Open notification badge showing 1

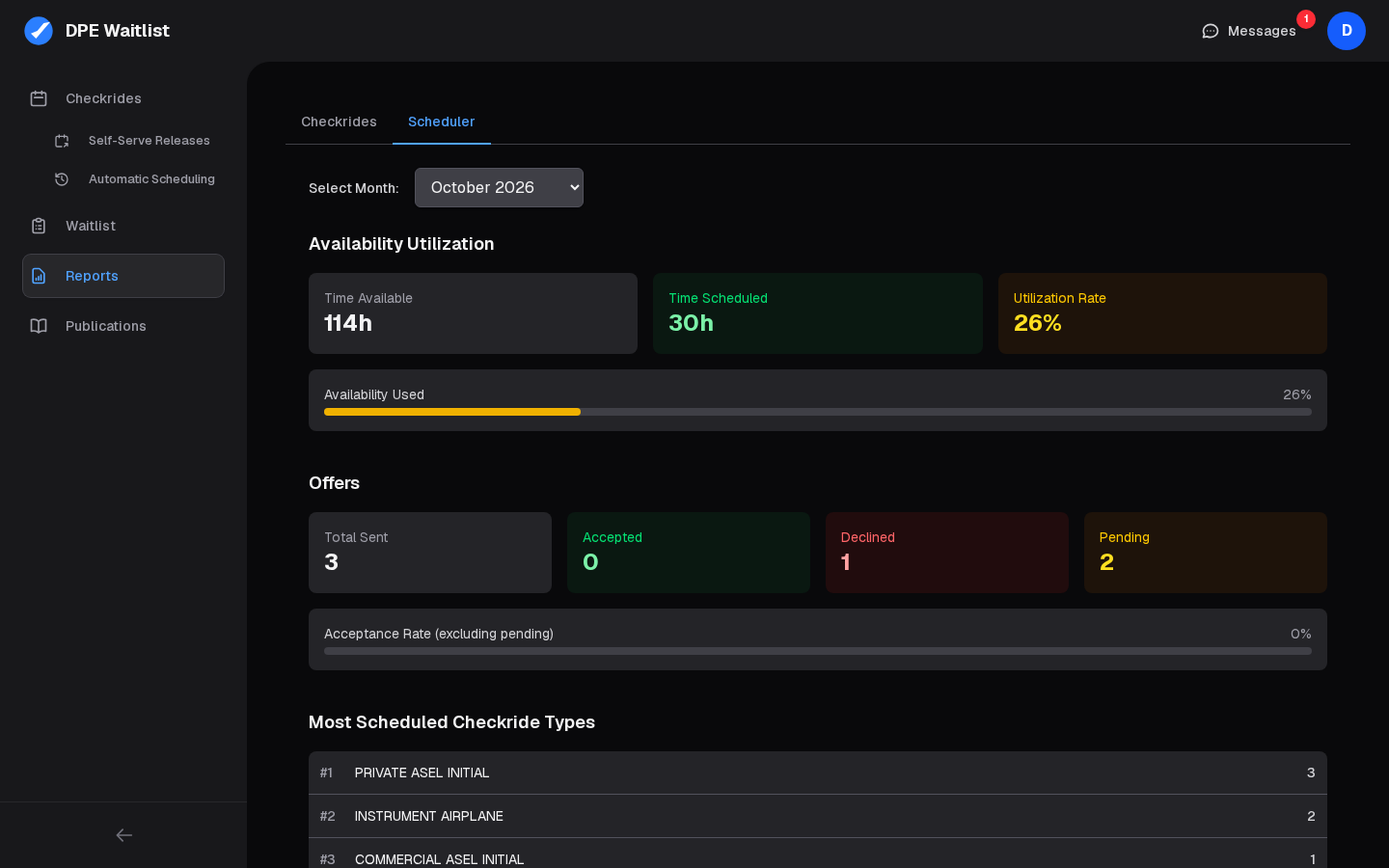[1306, 19]
